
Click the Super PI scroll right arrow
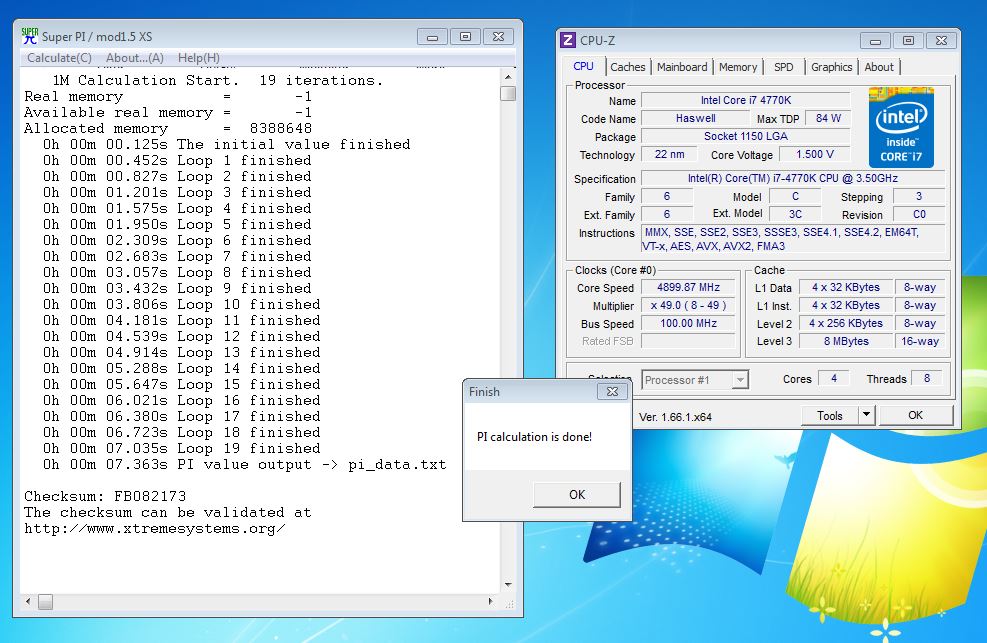pyautogui.click(x=490, y=601)
